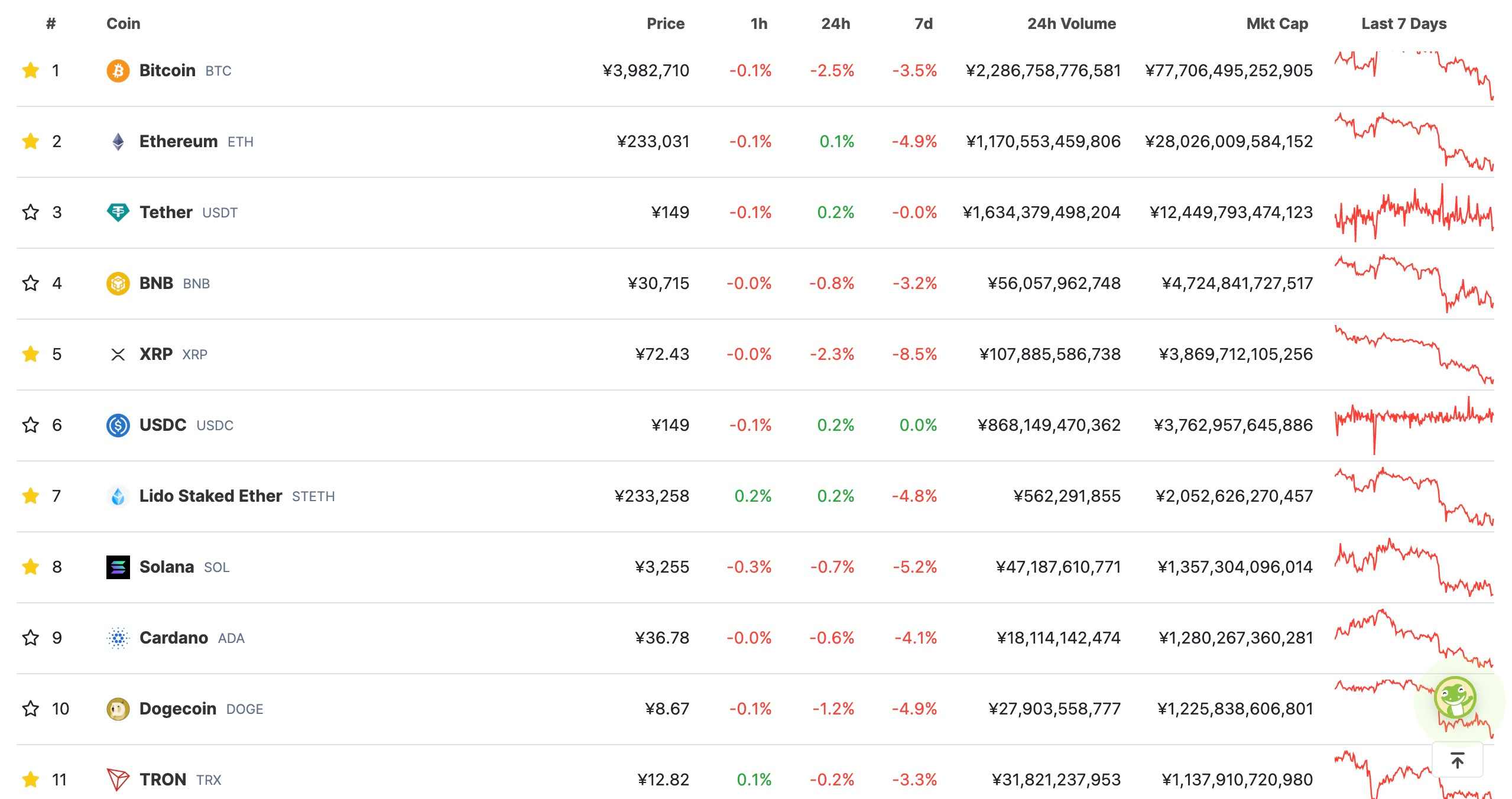The height and width of the screenshot is (799, 1512).
Task: Open the Cardano coin page
Action: tap(174, 638)
